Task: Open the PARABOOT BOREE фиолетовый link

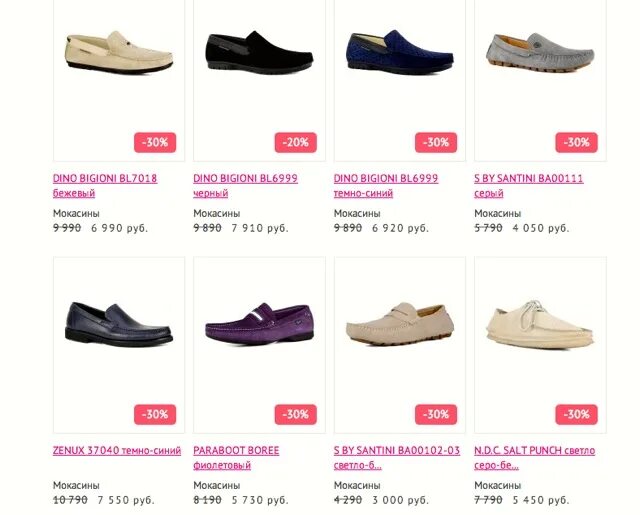Action: click(236, 458)
